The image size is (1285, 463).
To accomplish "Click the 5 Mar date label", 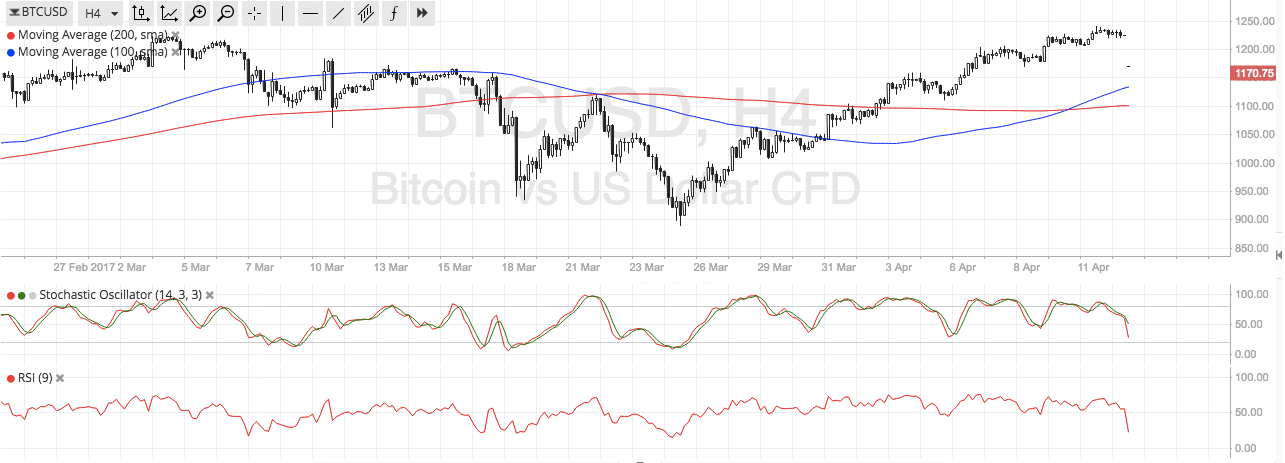I will [x=195, y=268].
